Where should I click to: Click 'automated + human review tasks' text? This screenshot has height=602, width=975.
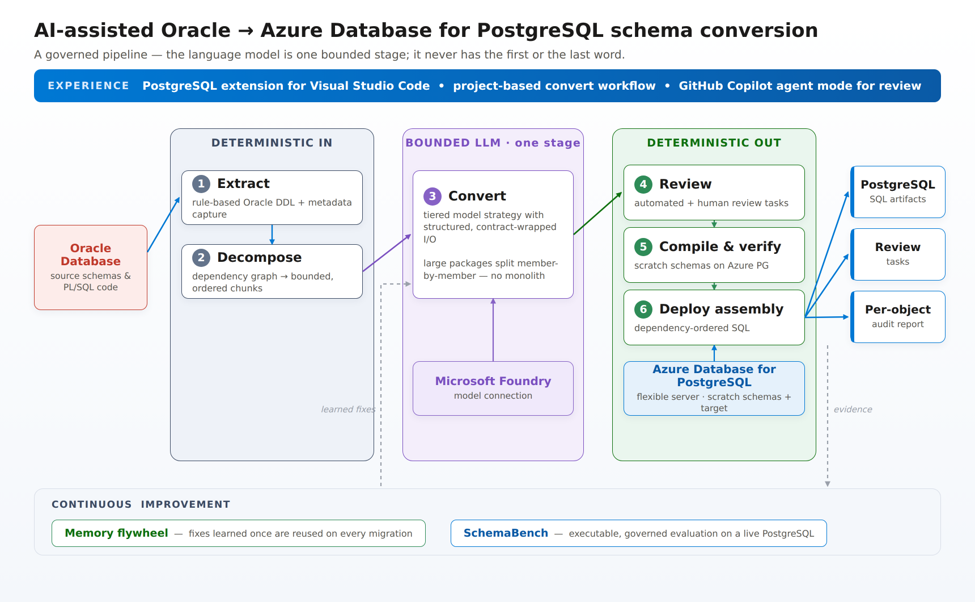pos(711,203)
